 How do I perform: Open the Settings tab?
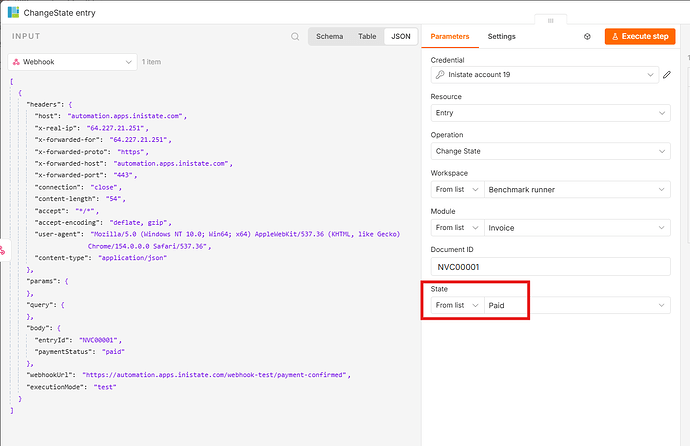coord(501,37)
